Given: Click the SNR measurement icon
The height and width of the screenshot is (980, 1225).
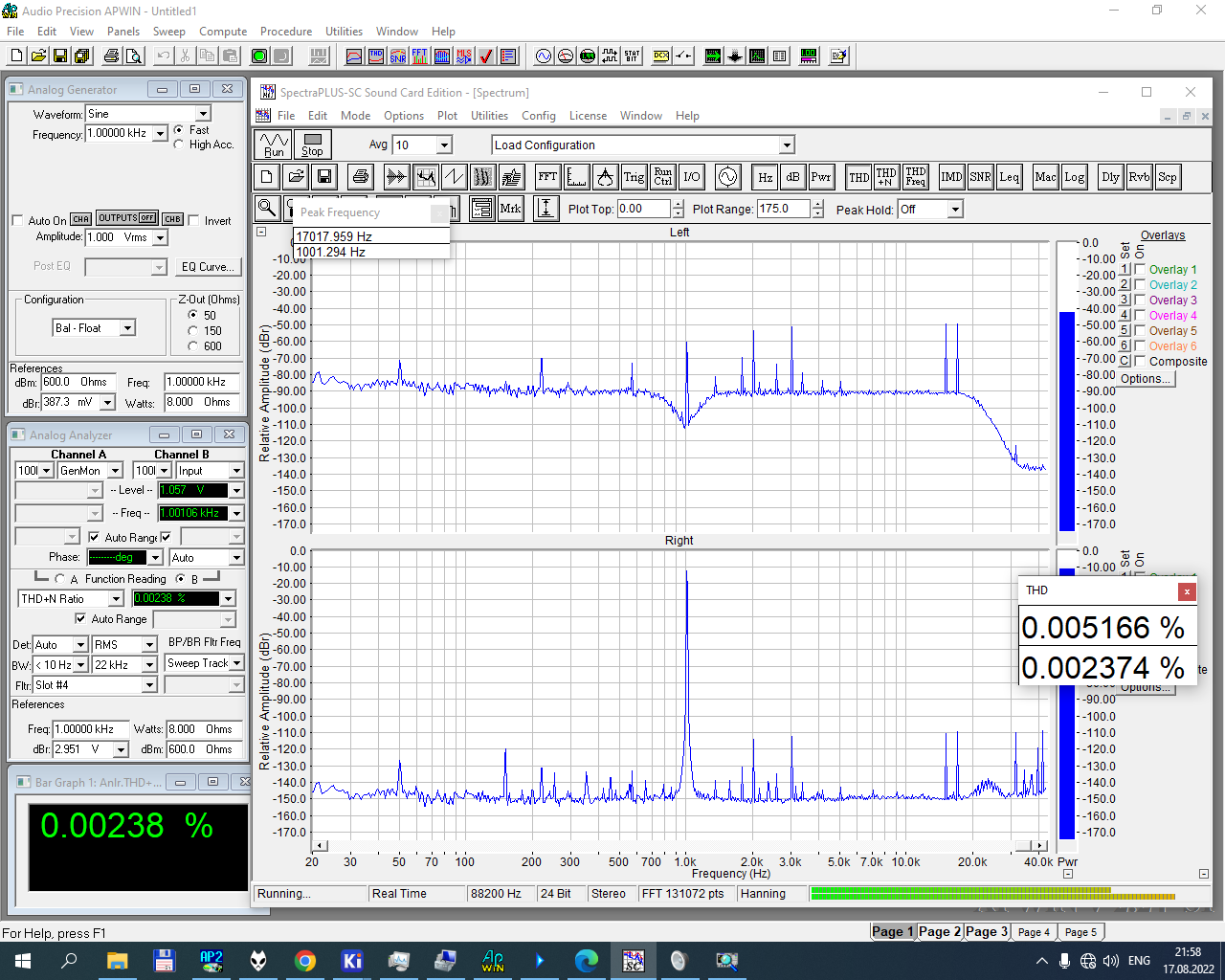Looking at the screenshot, I should (980, 177).
